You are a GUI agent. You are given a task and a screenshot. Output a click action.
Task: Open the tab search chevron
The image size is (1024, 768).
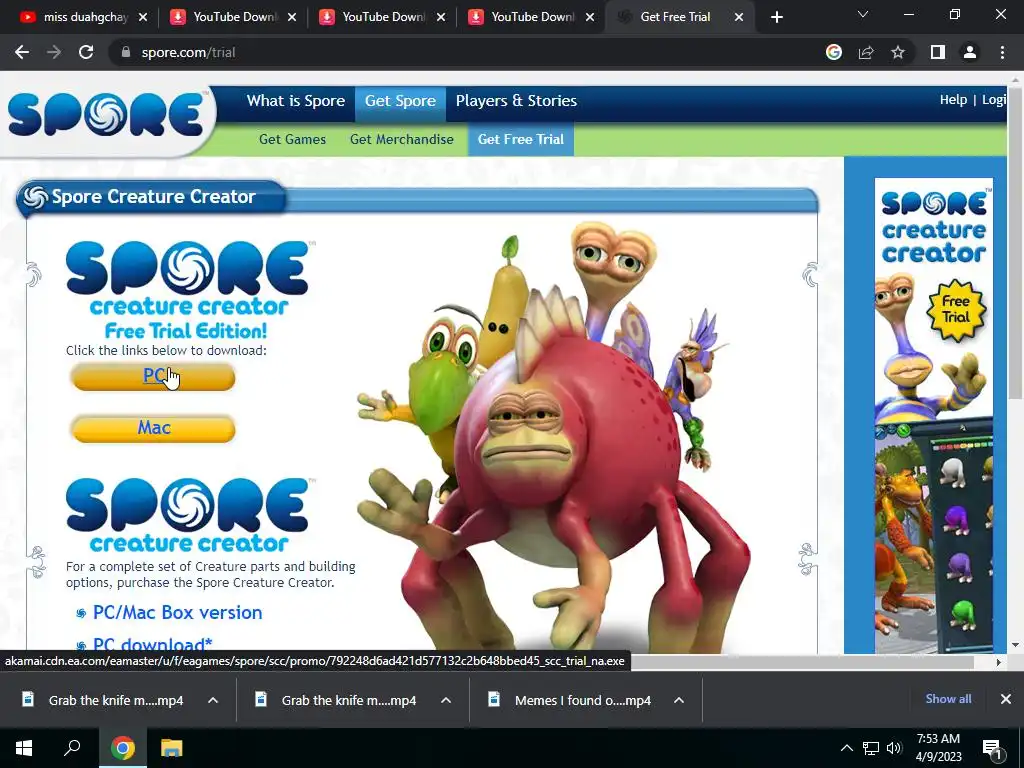863,14
